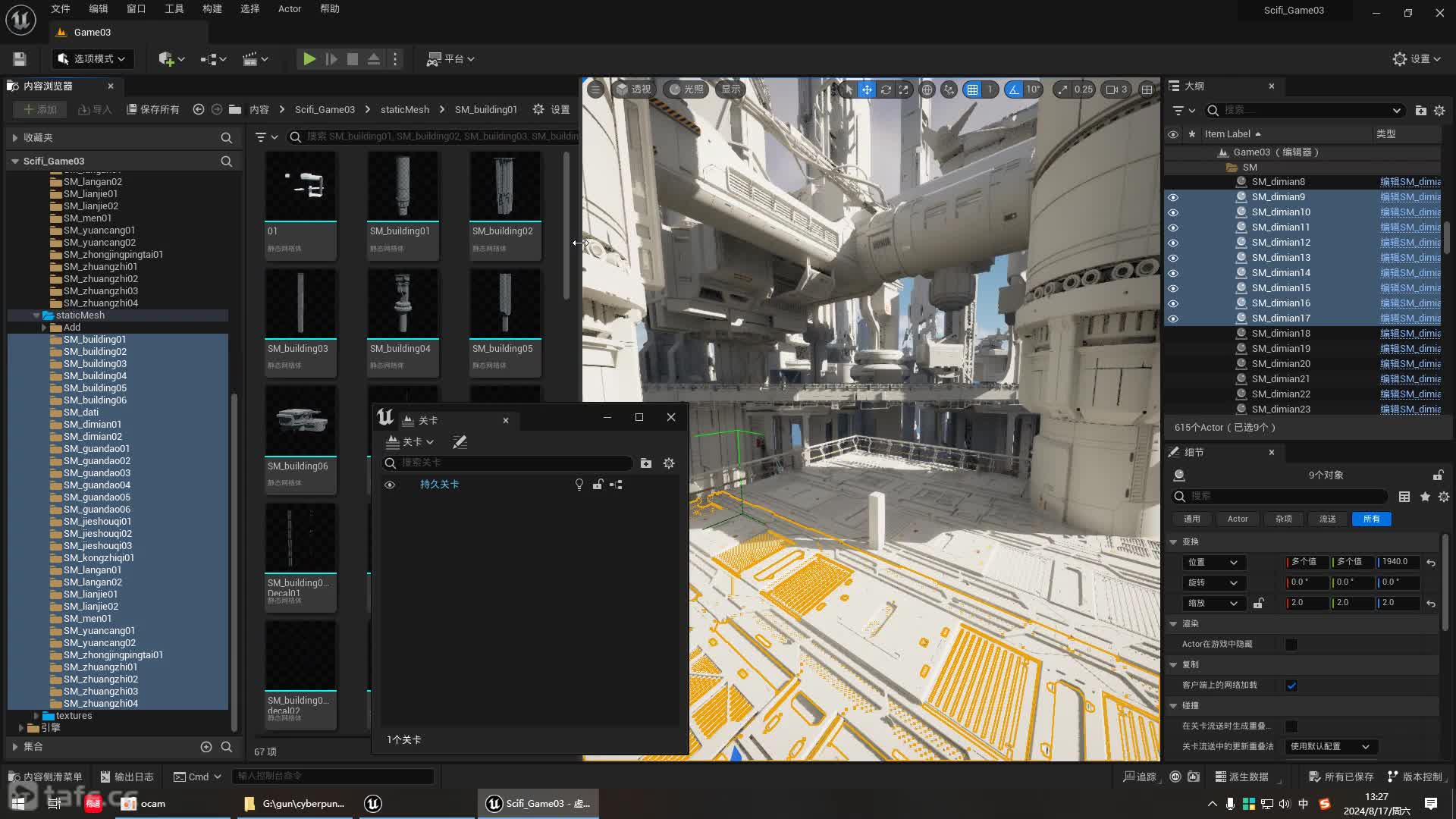Image resolution: width=1456 pixels, height=819 pixels.
Task: Click the search icon in Favorites row
Action: pos(226,138)
